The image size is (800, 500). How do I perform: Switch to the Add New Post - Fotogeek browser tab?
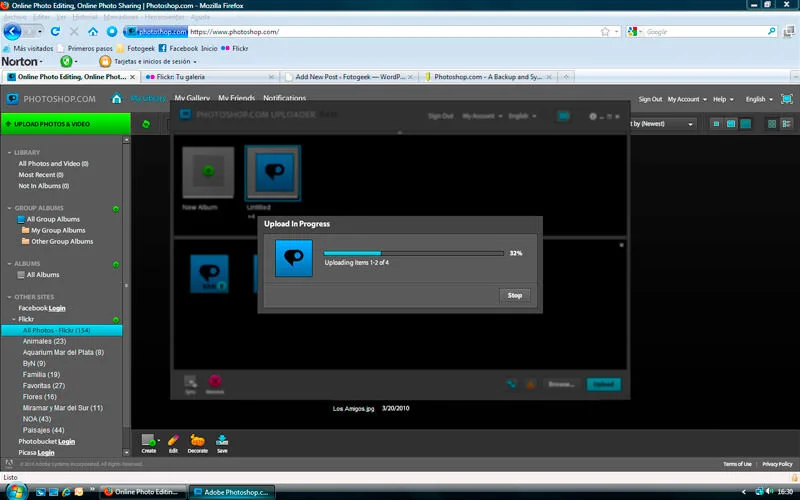point(349,77)
